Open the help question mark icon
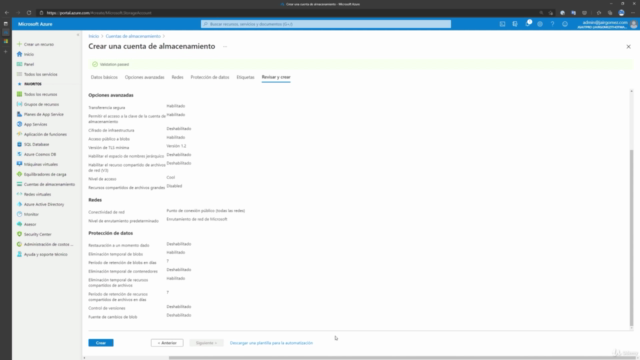Viewport: 640px width, 360px height. click(x=552, y=24)
